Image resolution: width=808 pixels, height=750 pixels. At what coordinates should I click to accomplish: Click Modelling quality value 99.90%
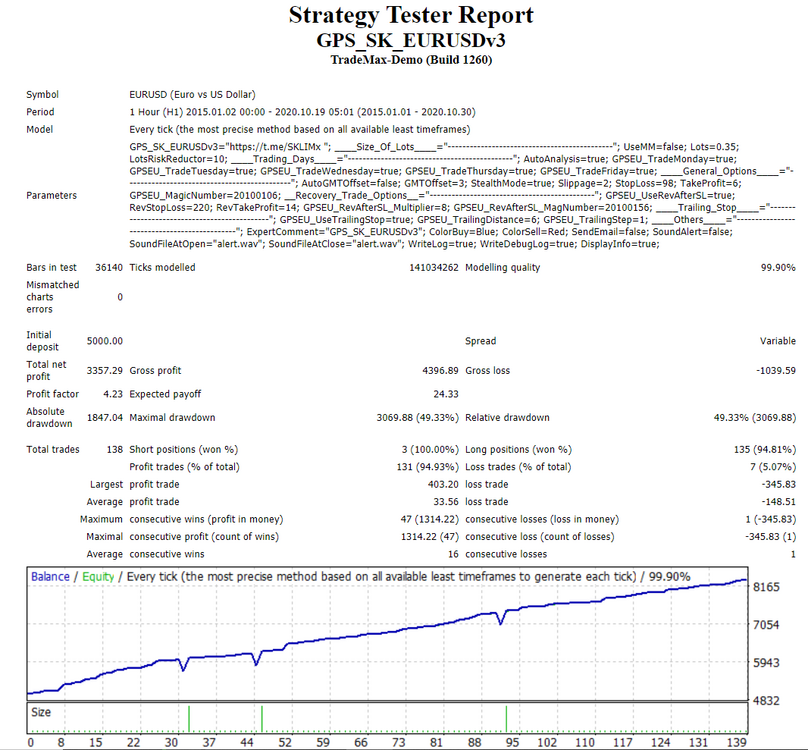778,268
